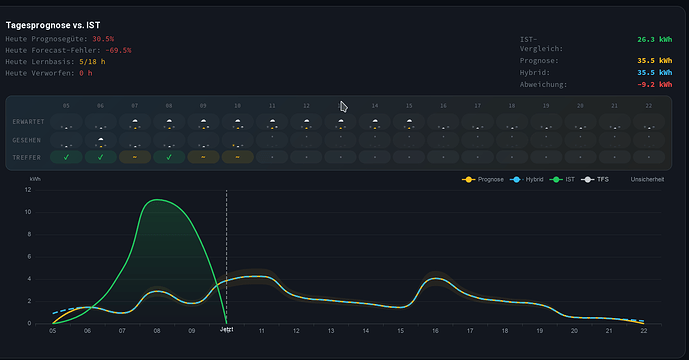The height and width of the screenshot is (360, 689).
Task: Click the observed weather icon for hour 06
Action: [101, 140]
